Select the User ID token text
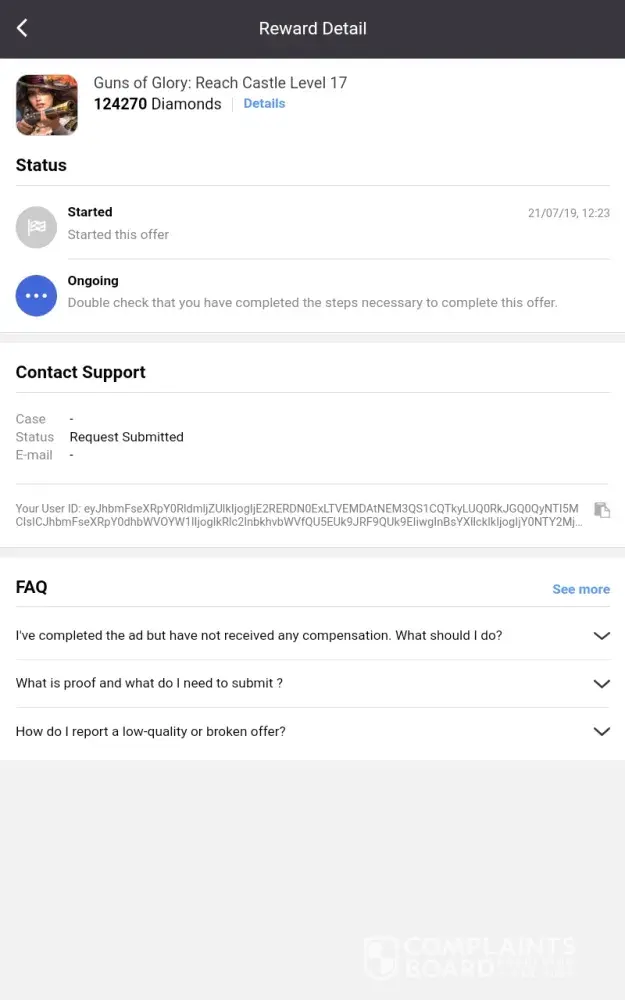The height and width of the screenshot is (1000, 625). (x=300, y=515)
